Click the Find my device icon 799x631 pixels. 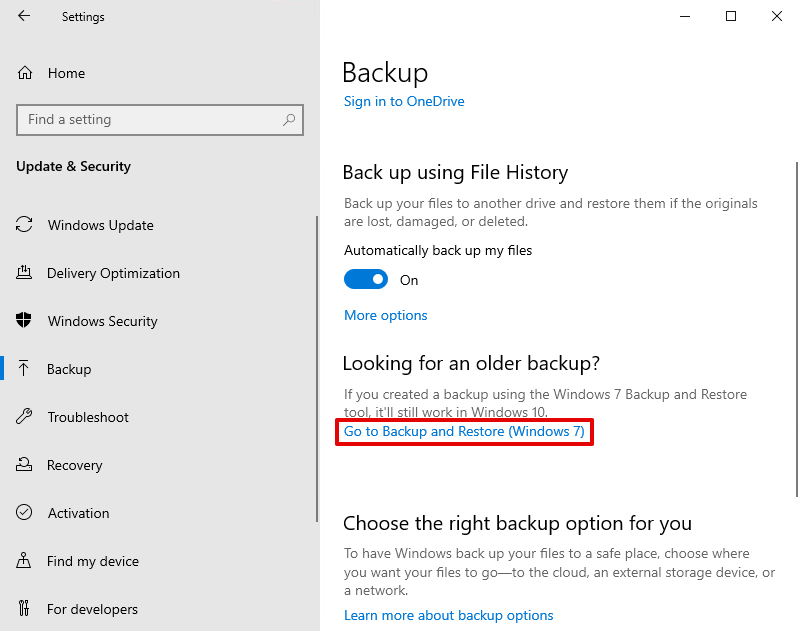[x=23, y=560]
